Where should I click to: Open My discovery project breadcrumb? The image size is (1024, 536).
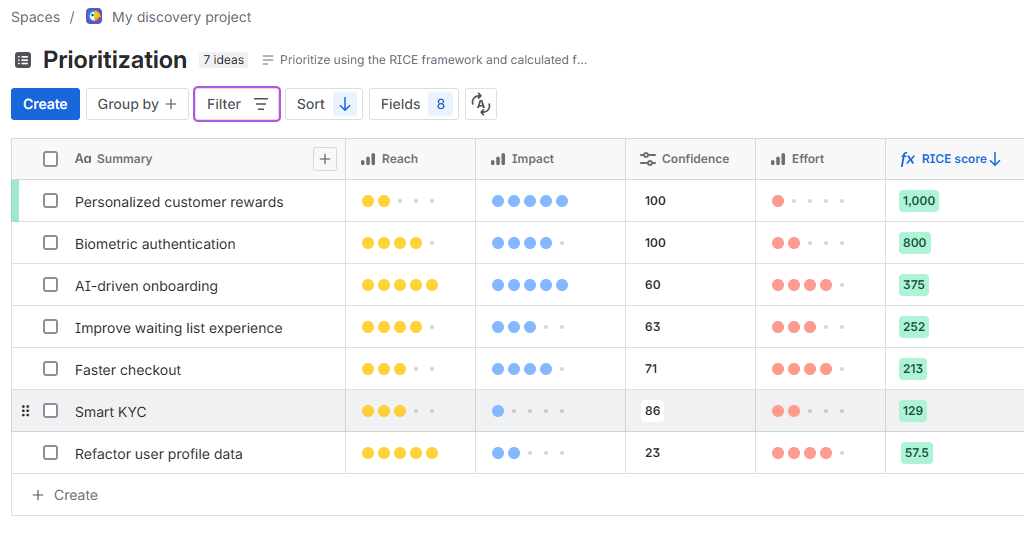pyautogui.click(x=182, y=17)
